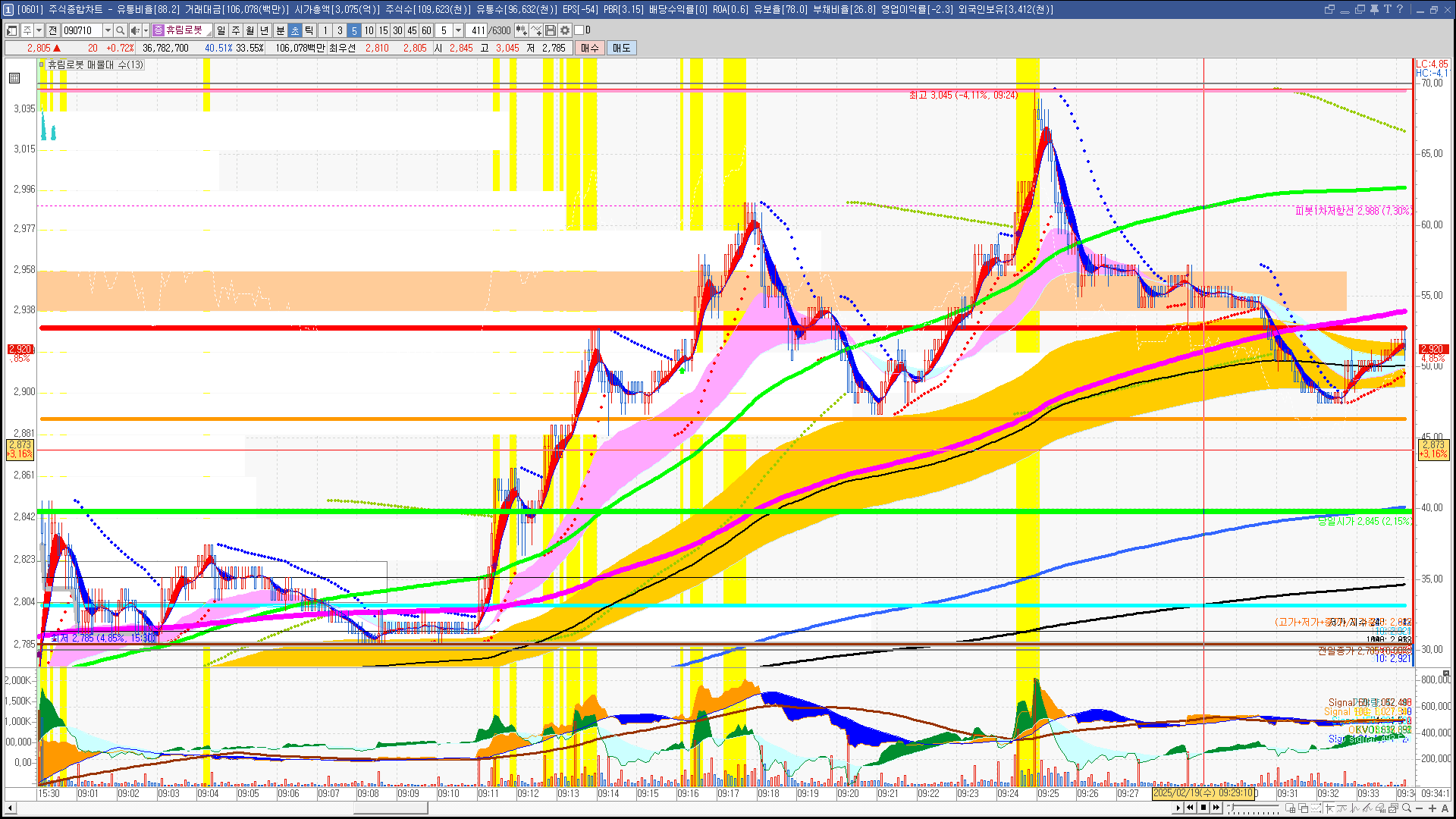Click the 매수 buy button
The height and width of the screenshot is (819, 1456).
pyautogui.click(x=590, y=48)
